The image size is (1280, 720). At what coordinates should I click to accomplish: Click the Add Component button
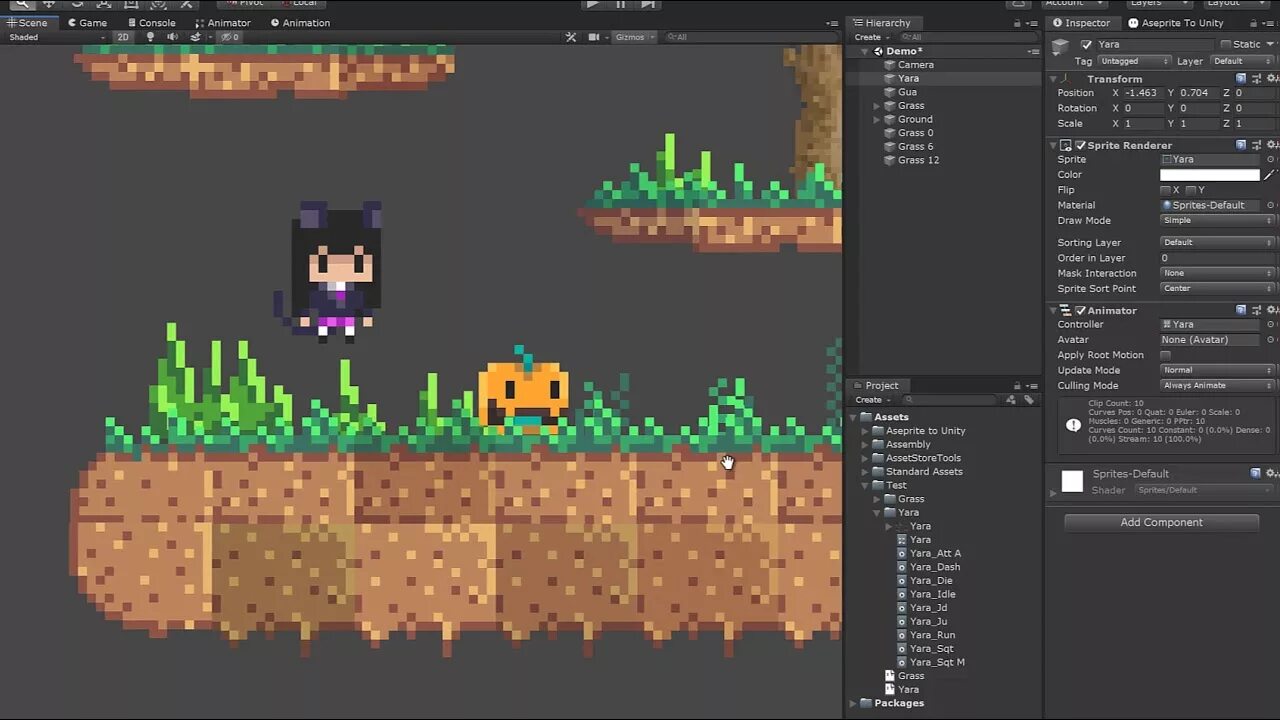(1161, 522)
